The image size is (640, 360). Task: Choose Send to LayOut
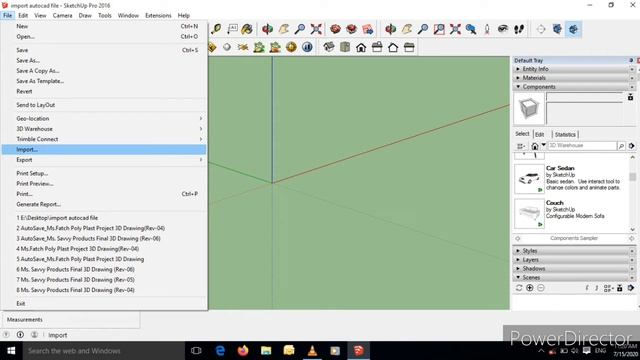coord(104,105)
